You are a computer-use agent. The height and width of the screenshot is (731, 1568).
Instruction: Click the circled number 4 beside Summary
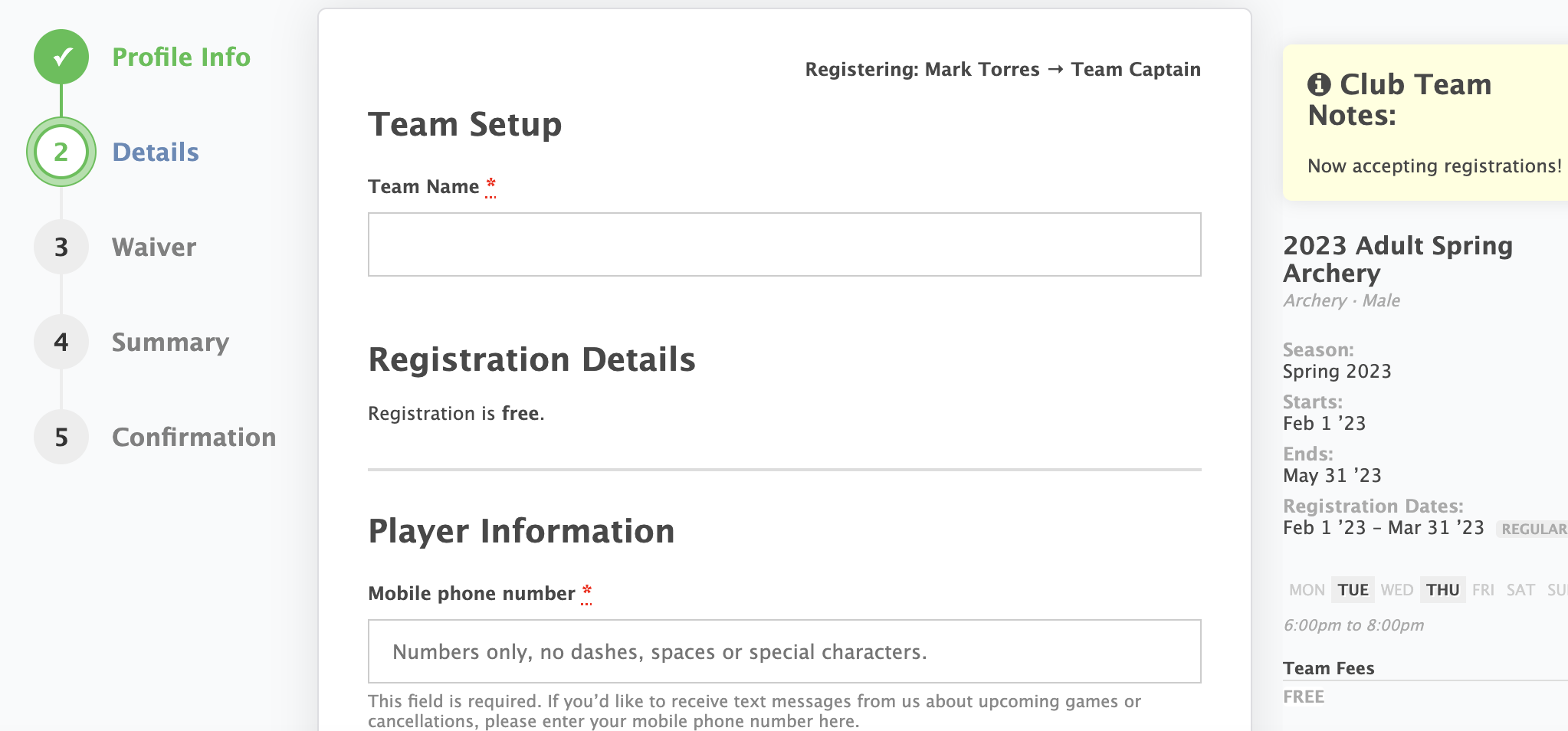coord(61,343)
